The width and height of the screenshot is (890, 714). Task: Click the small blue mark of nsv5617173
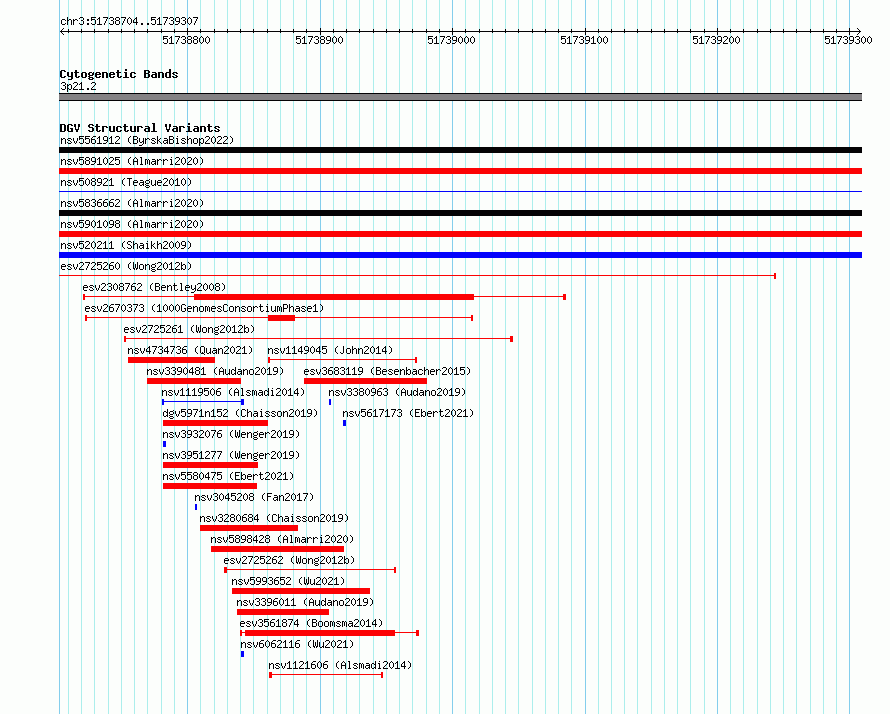click(x=345, y=423)
